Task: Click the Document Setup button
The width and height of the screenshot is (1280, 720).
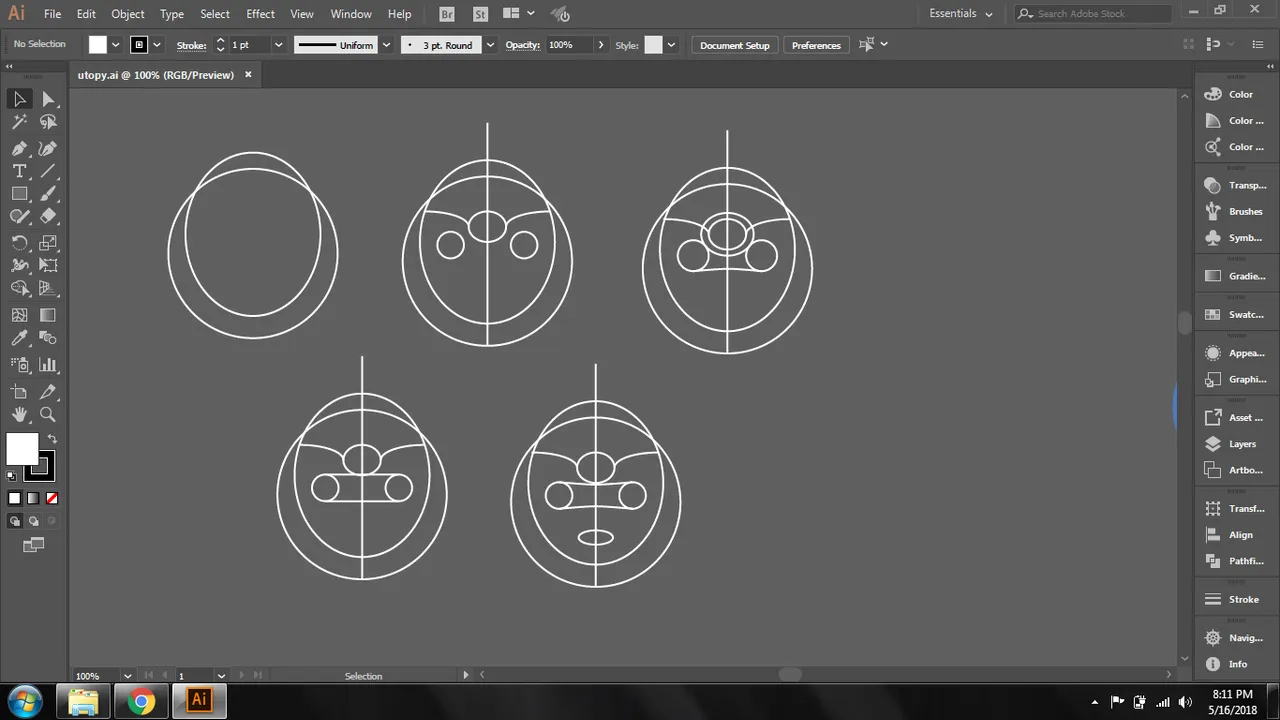Action: (x=735, y=45)
